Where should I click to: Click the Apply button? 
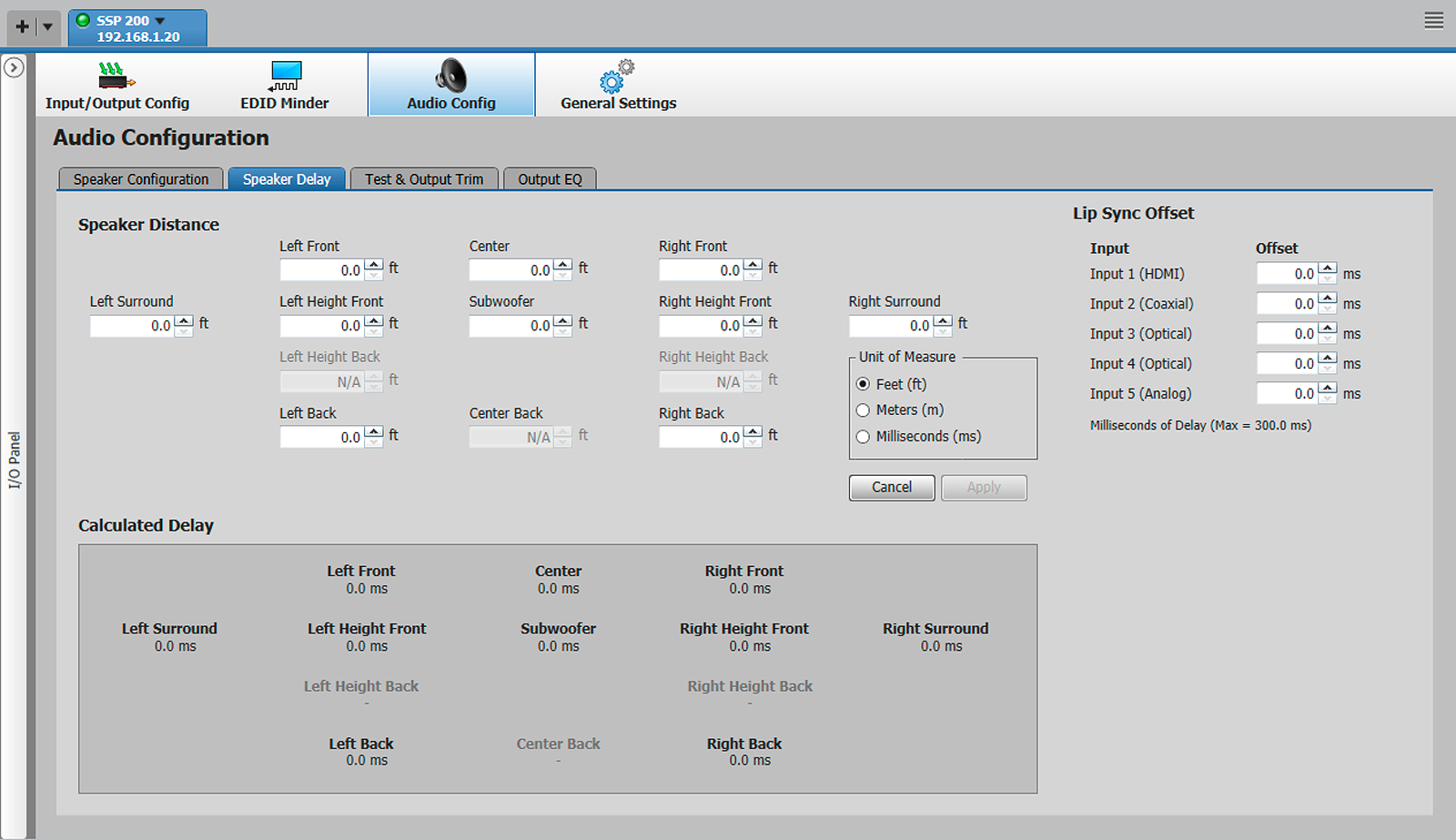(x=984, y=487)
